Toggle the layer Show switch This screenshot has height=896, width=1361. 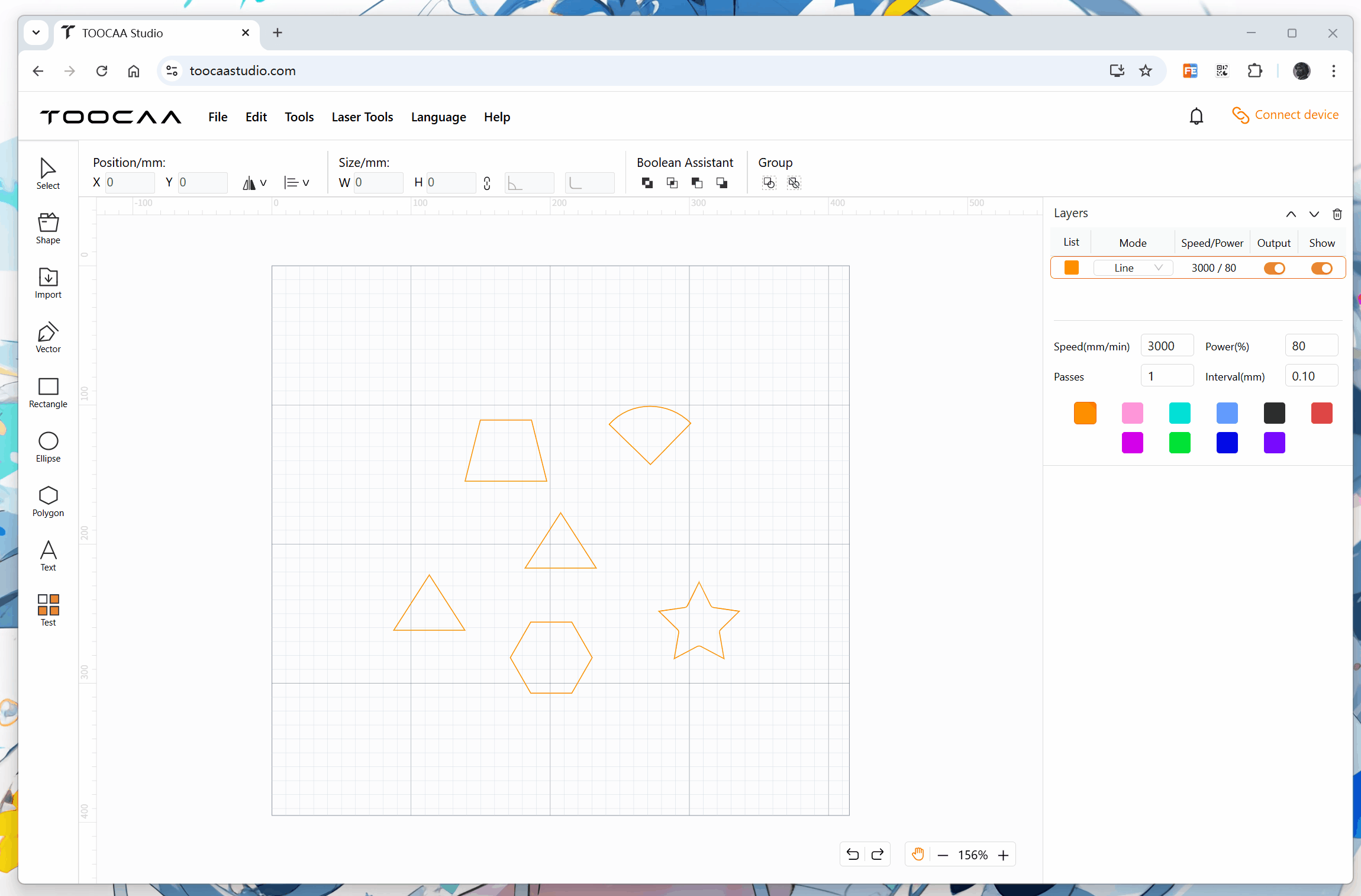point(1321,268)
